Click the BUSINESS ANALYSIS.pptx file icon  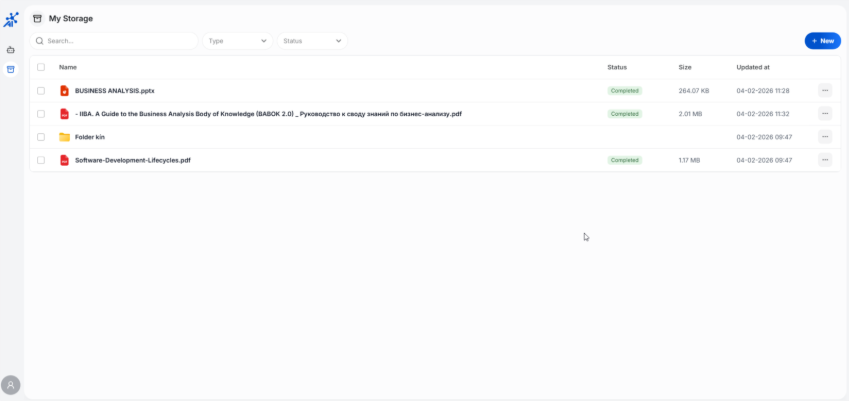tap(65, 91)
